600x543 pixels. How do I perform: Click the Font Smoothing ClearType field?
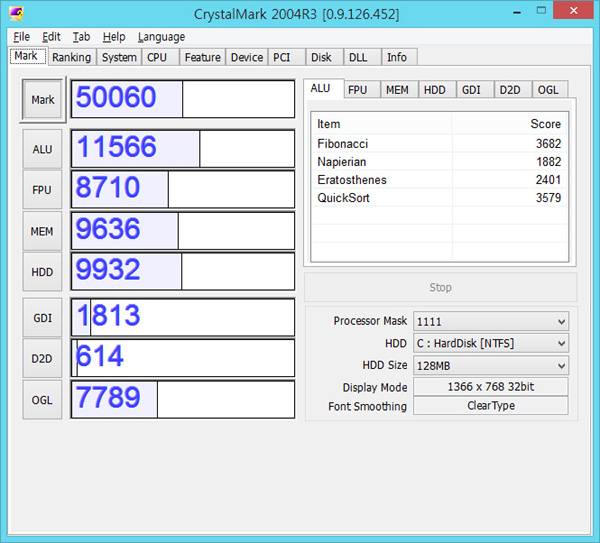pyautogui.click(x=491, y=406)
